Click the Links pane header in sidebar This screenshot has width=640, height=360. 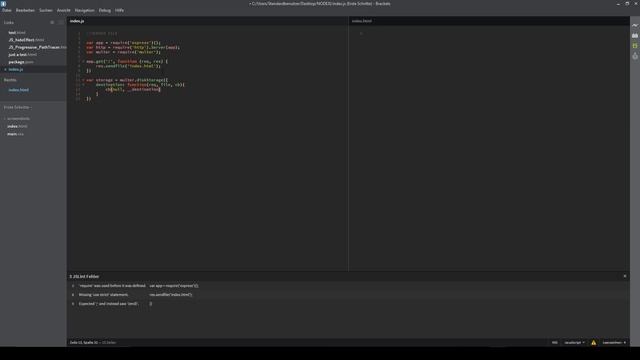tap(9, 22)
